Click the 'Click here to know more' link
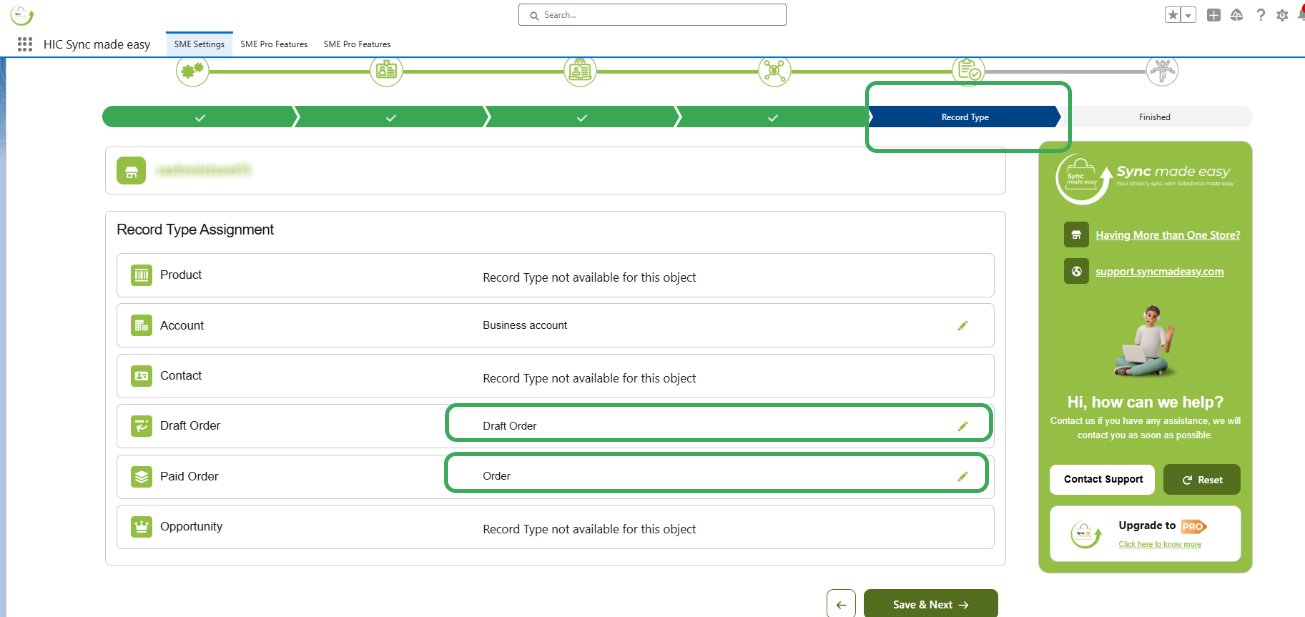The width and height of the screenshot is (1305, 617). click(x=1160, y=544)
